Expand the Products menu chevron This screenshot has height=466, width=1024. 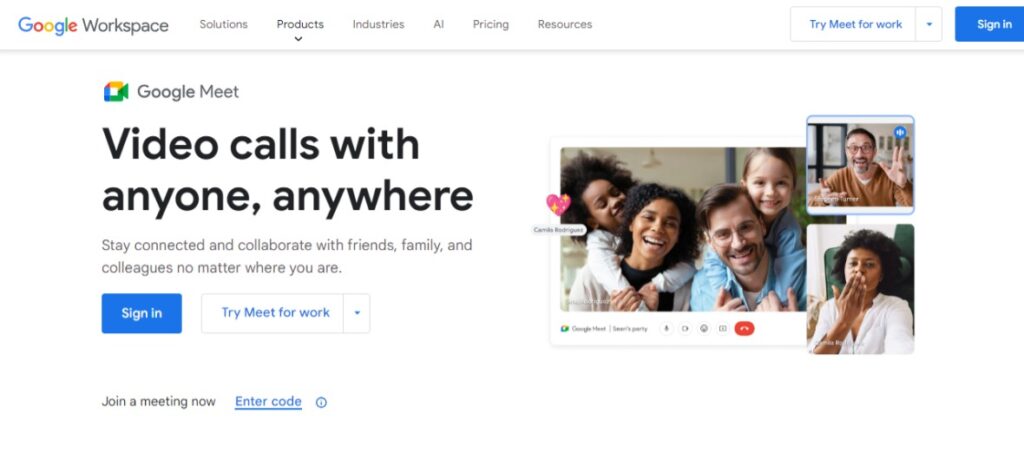(x=298, y=39)
